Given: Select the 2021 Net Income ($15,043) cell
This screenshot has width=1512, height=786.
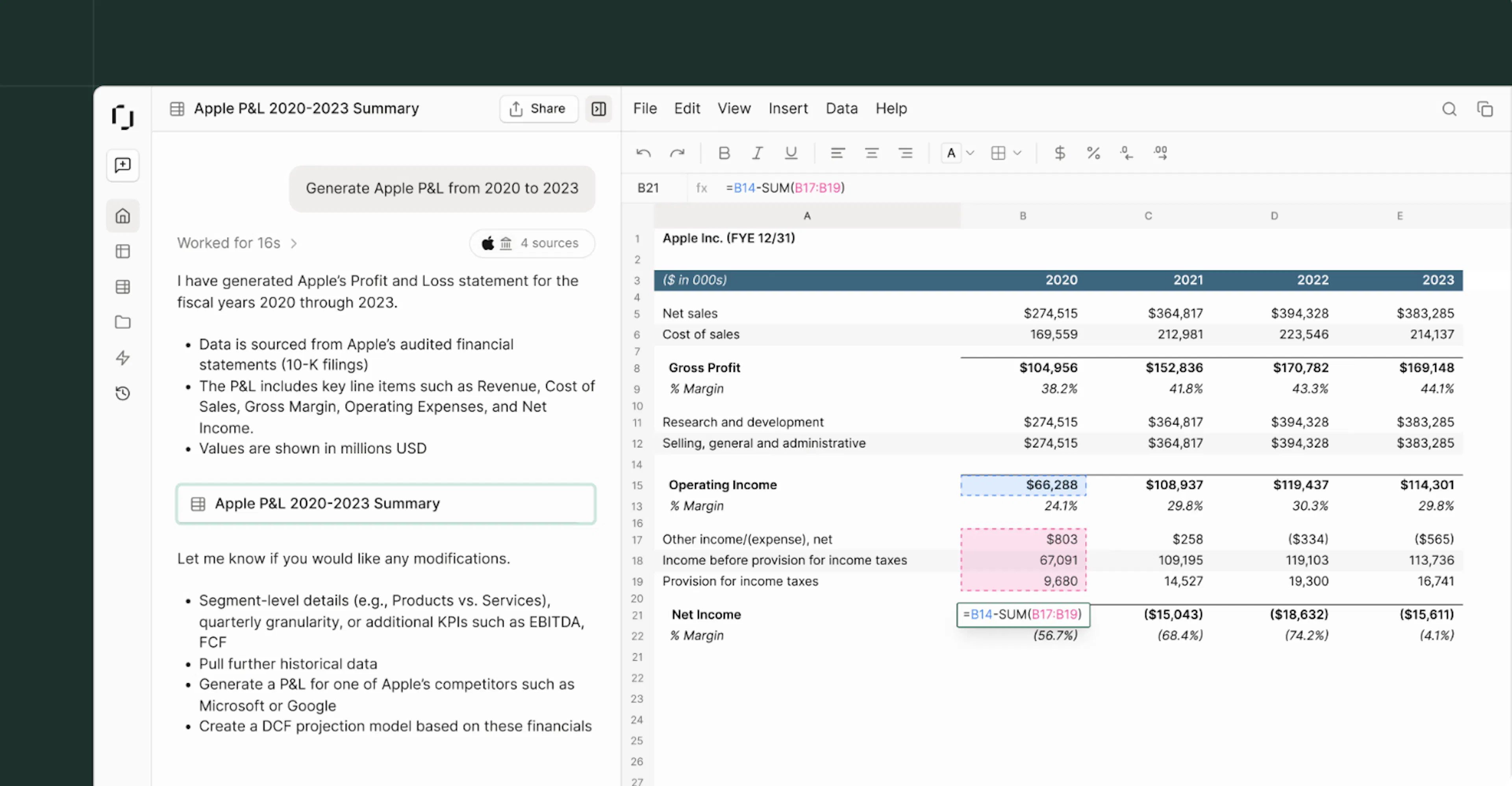Looking at the screenshot, I should [1148, 615].
